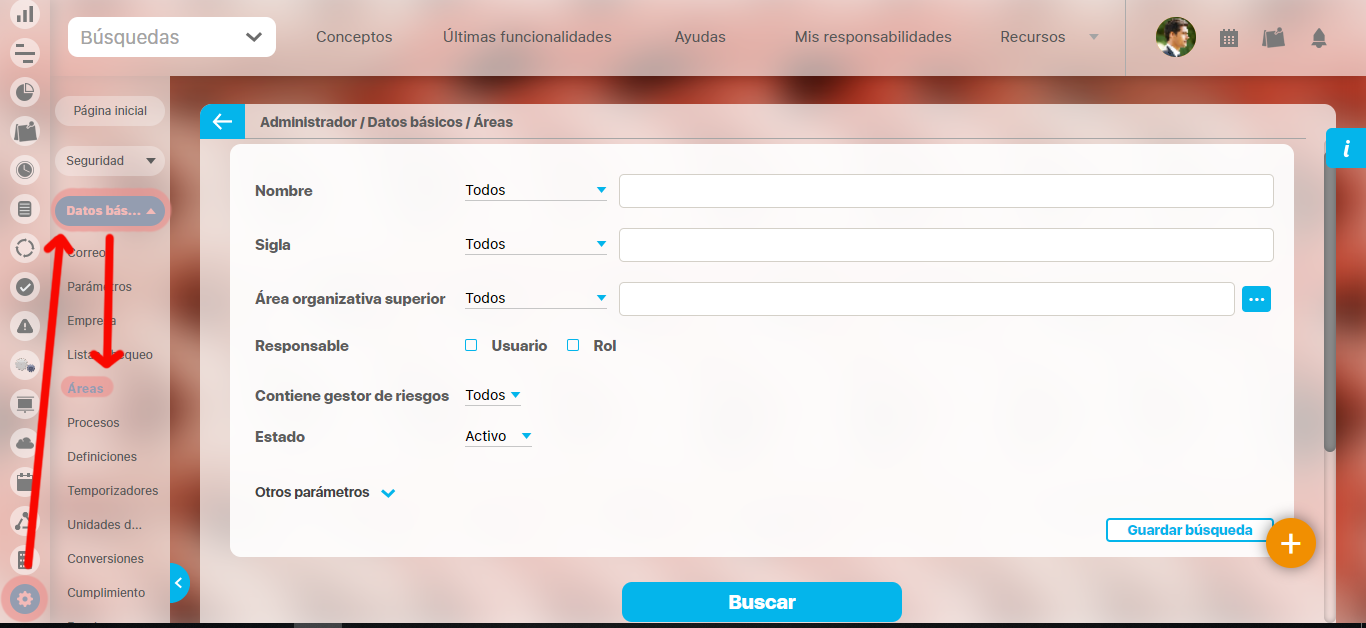Click the Sigla text input field
This screenshot has width=1366, height=628.
(x=945, y=245)
